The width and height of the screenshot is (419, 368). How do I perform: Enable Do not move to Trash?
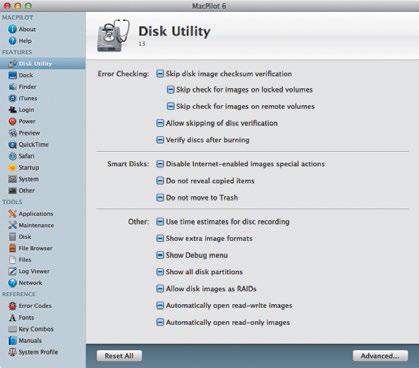click(x=160, y=197)
